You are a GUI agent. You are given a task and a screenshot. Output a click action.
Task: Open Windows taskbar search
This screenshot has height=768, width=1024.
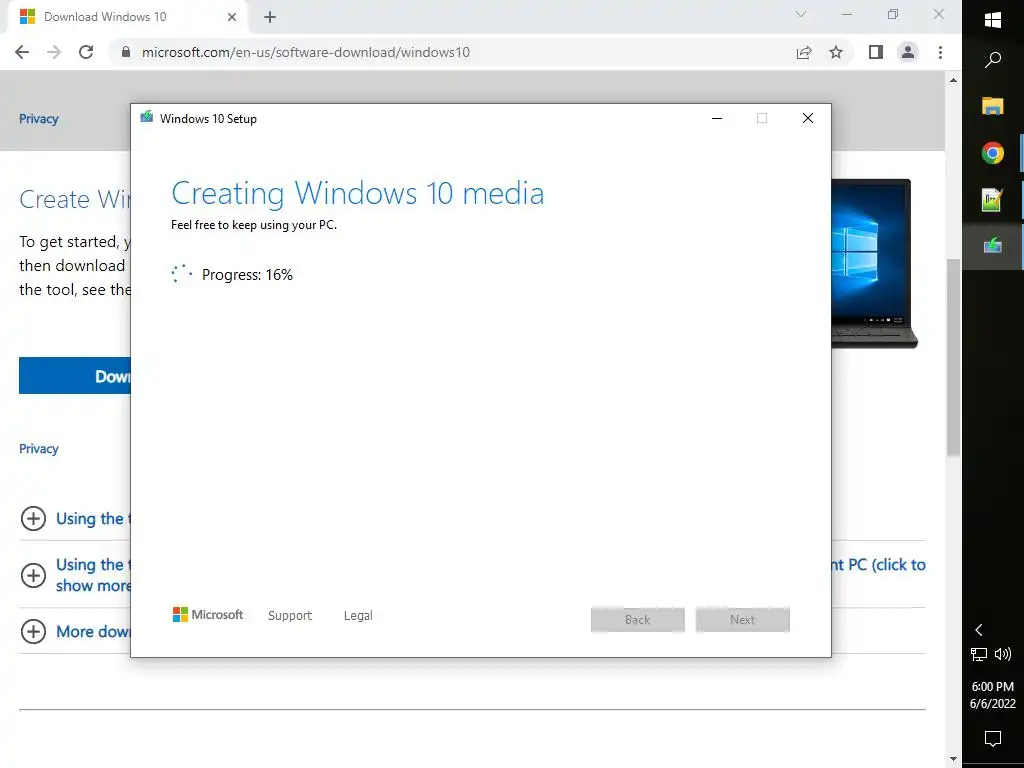point(993,60)
